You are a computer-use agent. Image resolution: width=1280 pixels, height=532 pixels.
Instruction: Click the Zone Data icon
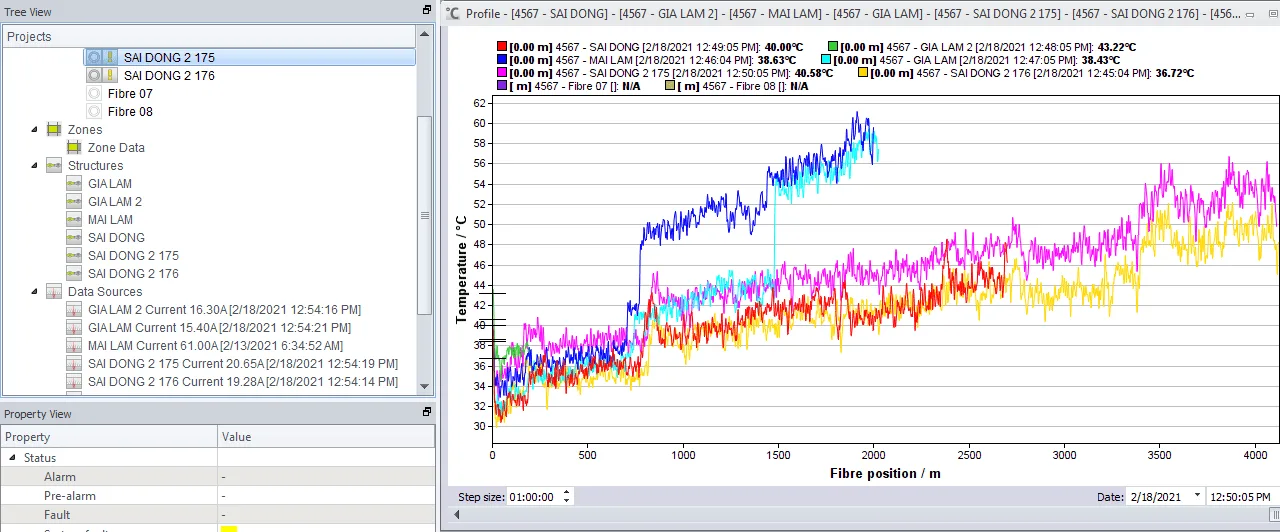pos(74,148)
